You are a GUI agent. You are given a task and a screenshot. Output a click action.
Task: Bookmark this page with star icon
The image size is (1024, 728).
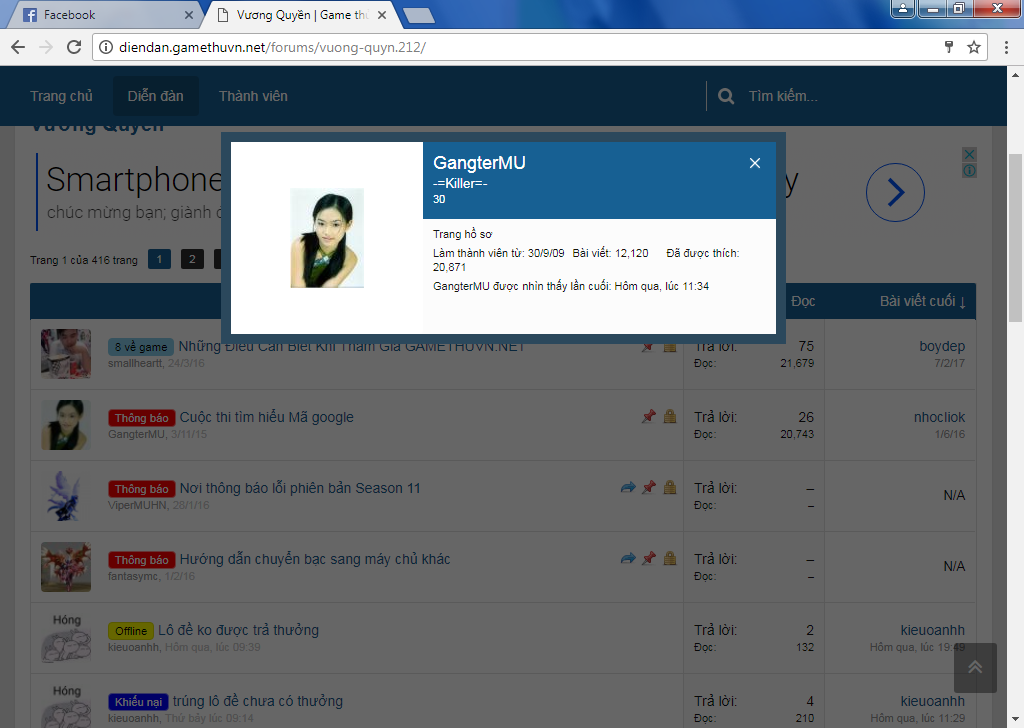[x=973, y=47]
